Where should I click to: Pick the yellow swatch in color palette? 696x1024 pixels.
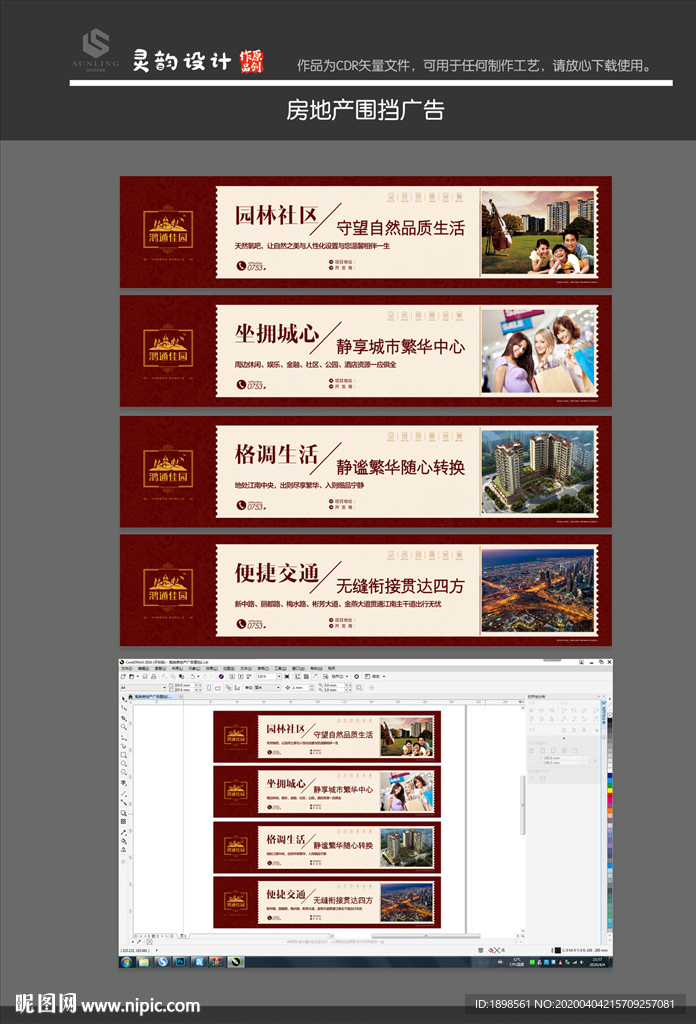pos(610,790)
